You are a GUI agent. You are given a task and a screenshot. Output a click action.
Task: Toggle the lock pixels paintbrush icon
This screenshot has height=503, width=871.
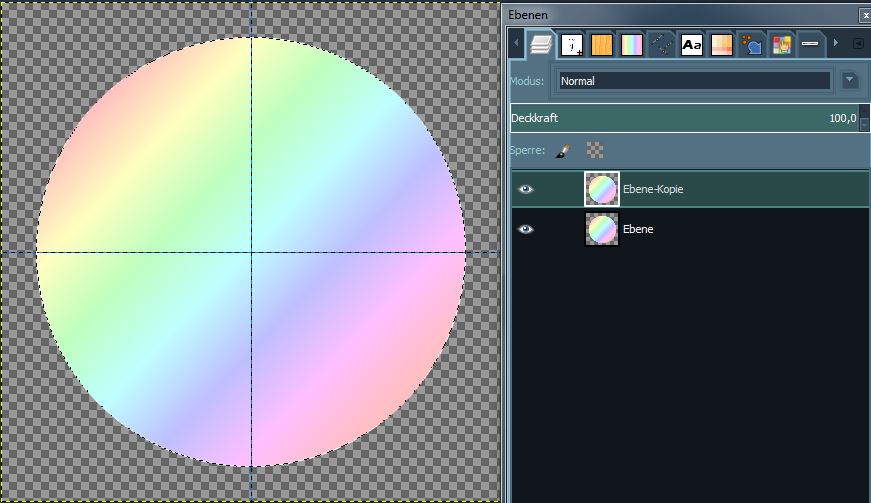coord(563,150)
